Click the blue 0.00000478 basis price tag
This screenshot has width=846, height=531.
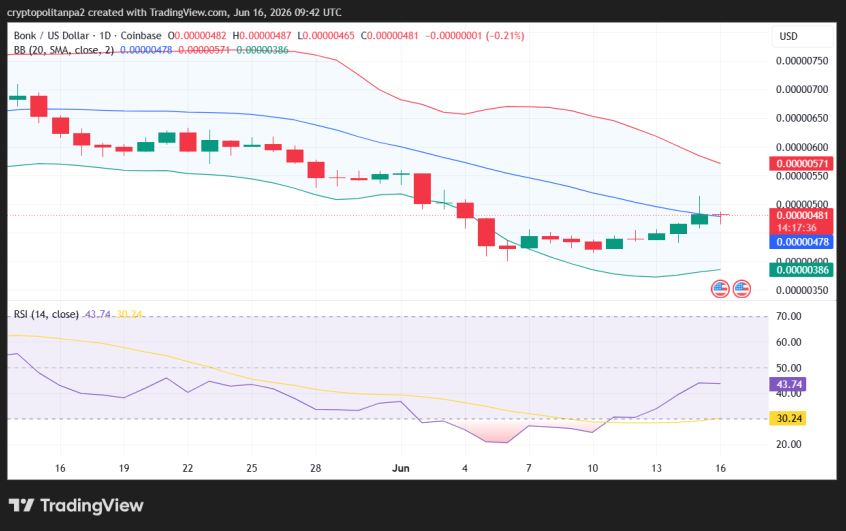(x=801, y=242)
